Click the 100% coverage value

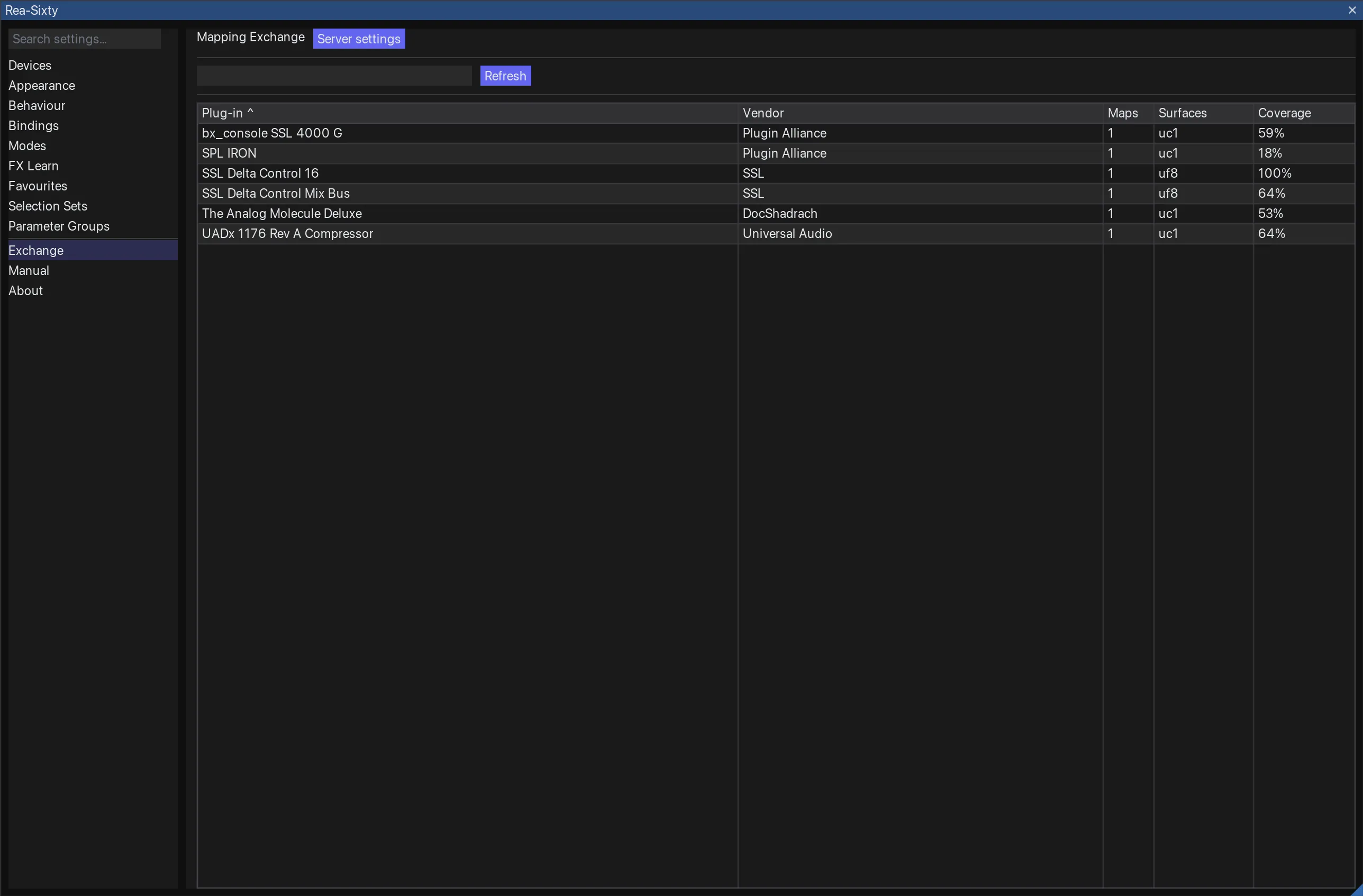1275,173
